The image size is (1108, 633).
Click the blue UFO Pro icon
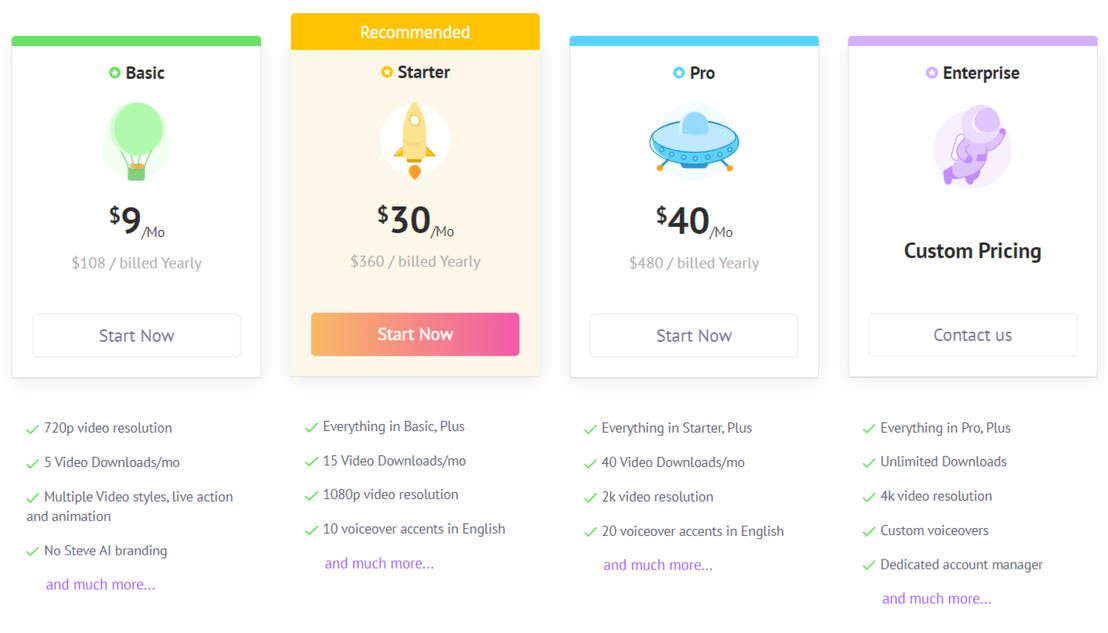(x=693, y=143)
